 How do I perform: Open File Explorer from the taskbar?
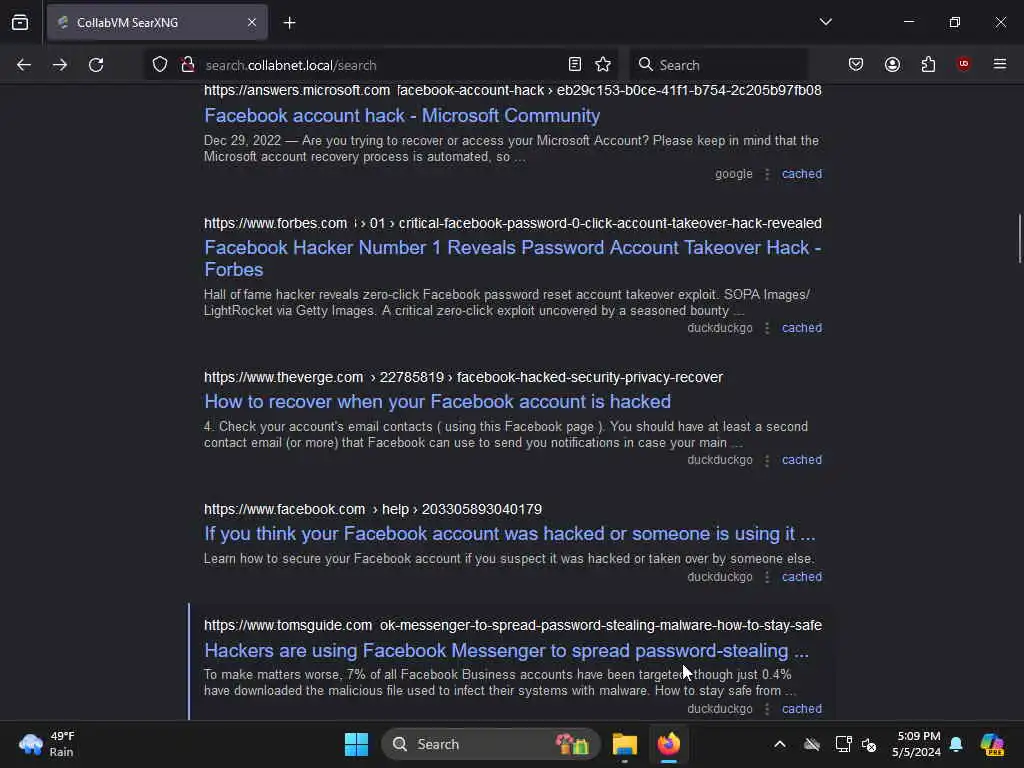pos(624,744)
